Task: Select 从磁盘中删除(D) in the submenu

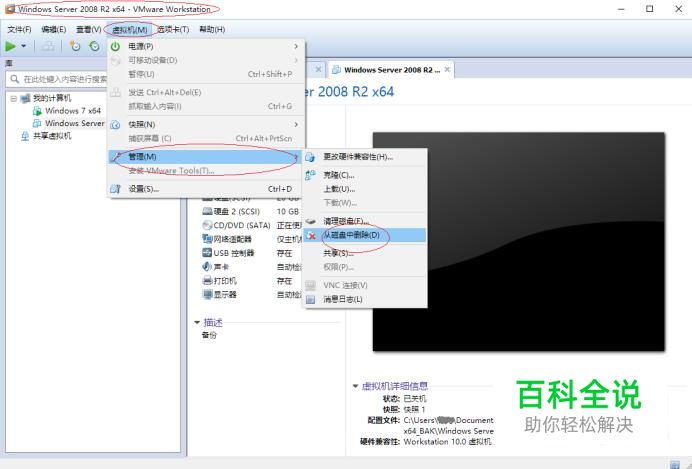Action: (365, 235)
